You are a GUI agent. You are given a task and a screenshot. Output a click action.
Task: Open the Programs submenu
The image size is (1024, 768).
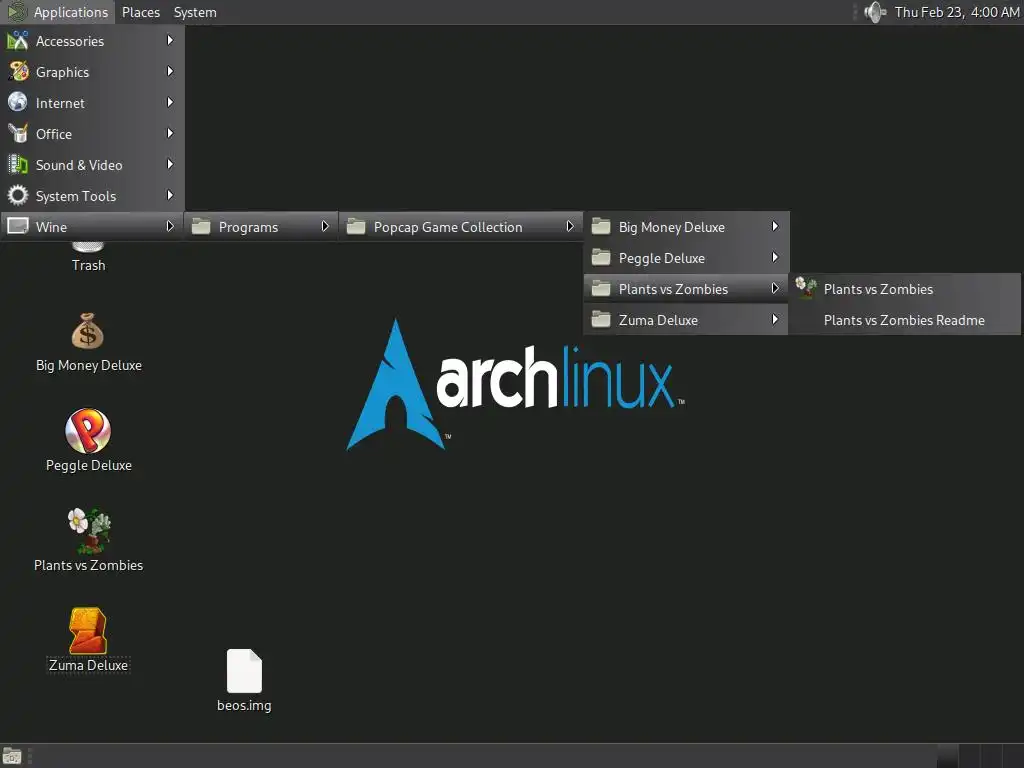click(x=261, y=227)
